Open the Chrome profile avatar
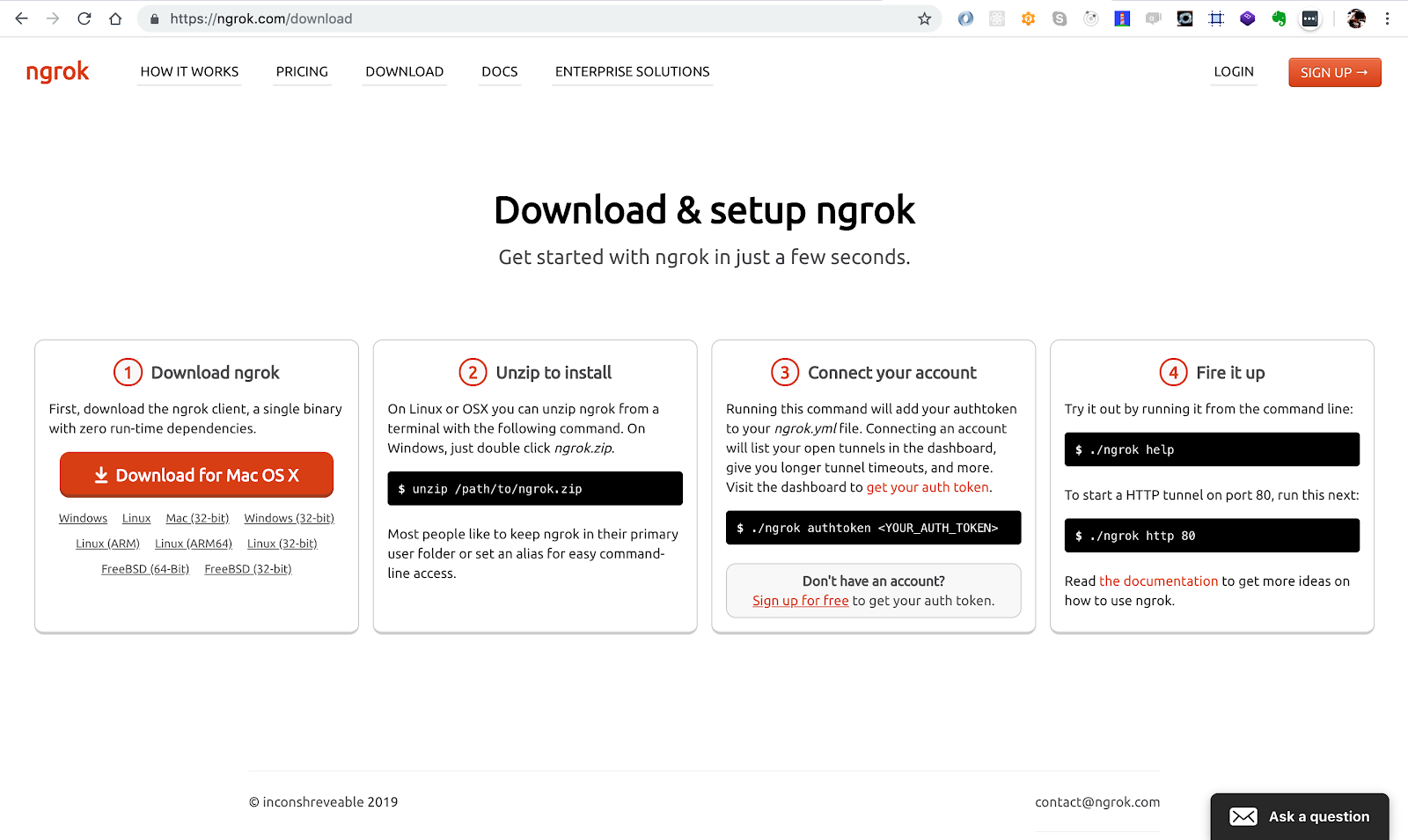The width and height of the screenshot is (1408, 840). tap(1356, 18)
